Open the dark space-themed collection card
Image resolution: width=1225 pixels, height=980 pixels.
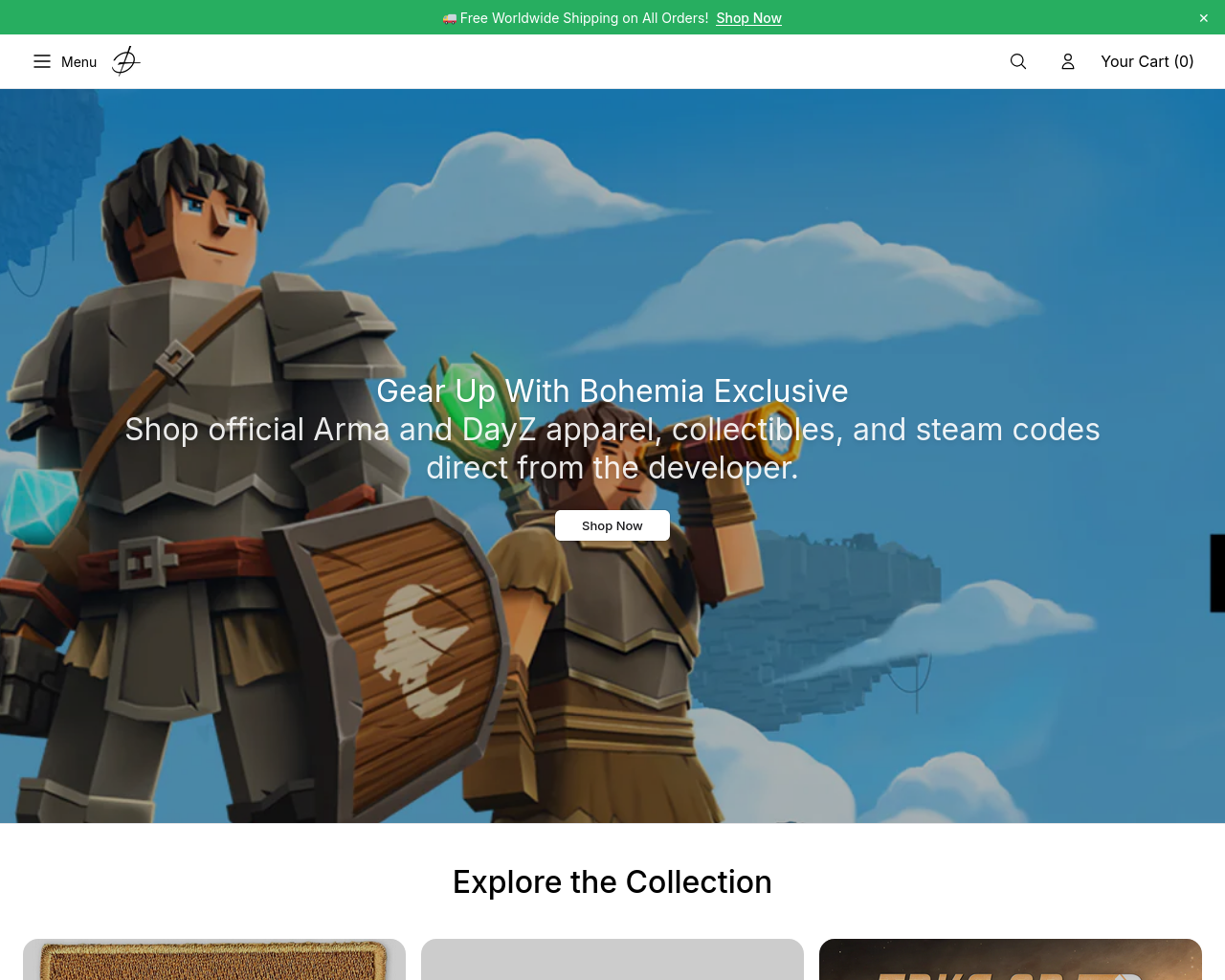click(x=1011, y=959)
